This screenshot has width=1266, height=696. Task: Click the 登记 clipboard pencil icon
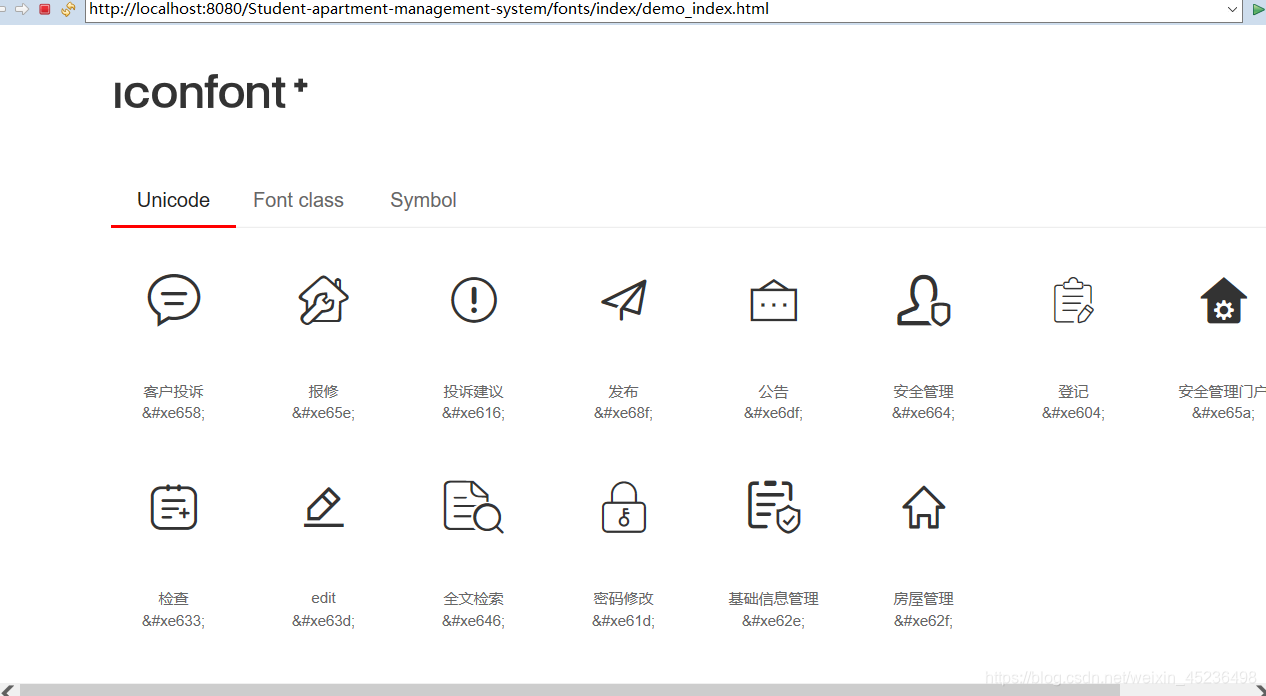click(x=1073, y=300)
